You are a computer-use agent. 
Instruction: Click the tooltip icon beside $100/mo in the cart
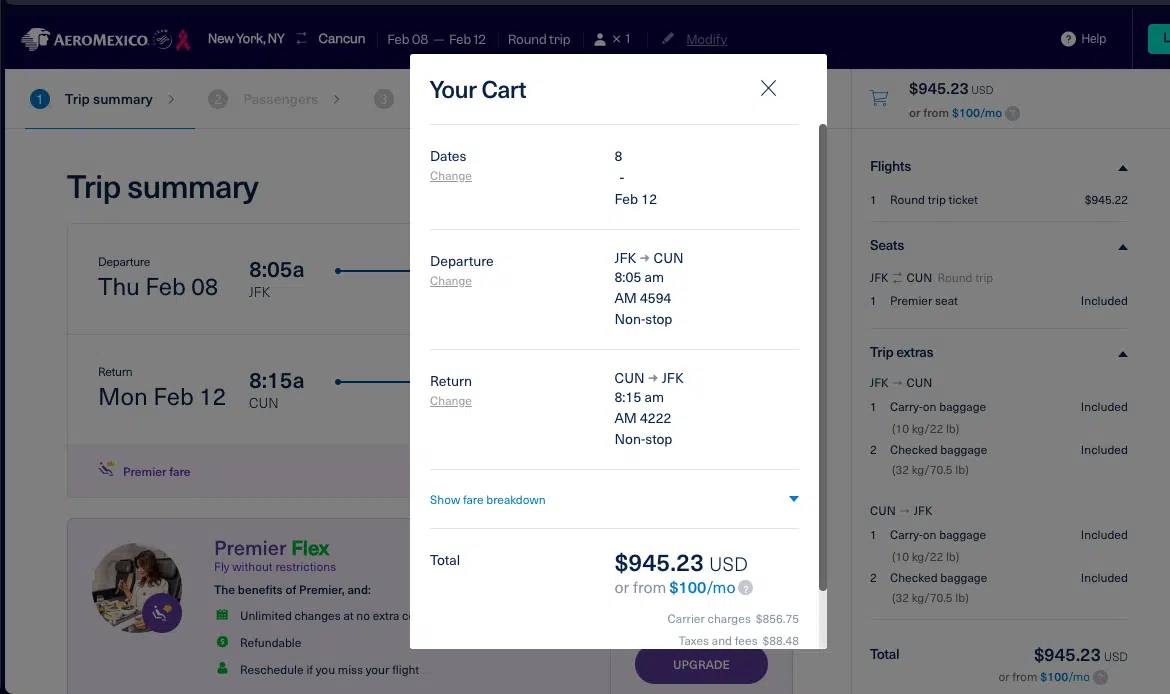744,588
